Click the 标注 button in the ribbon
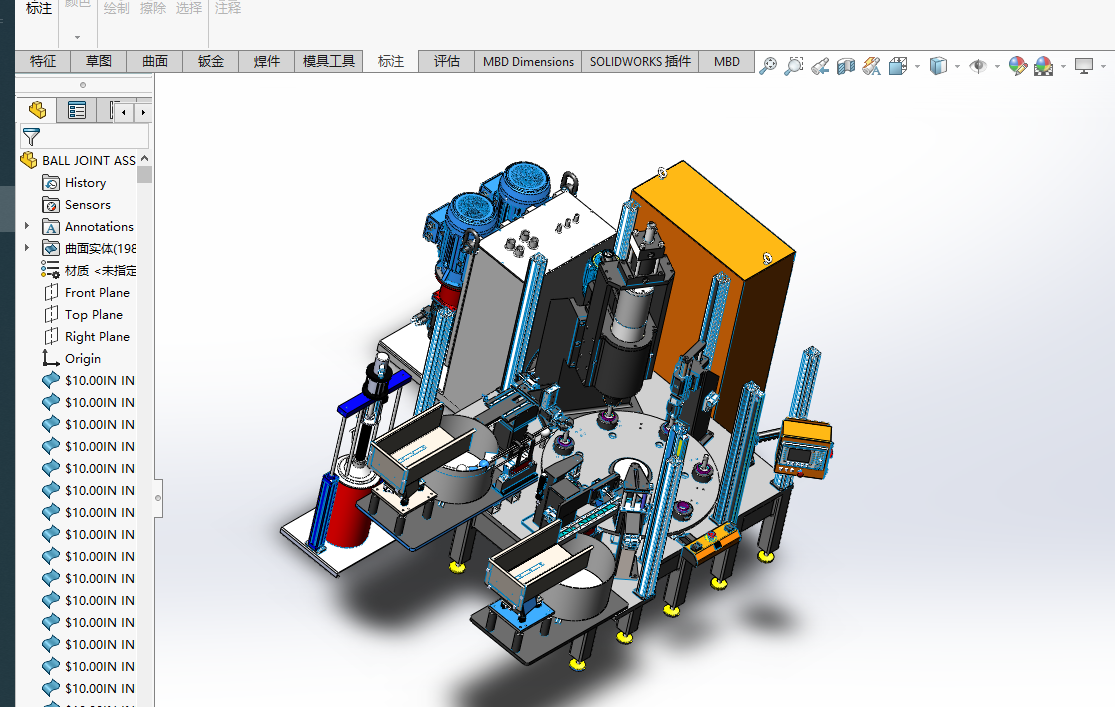The image size is (1115, 707). click(39, 8)
